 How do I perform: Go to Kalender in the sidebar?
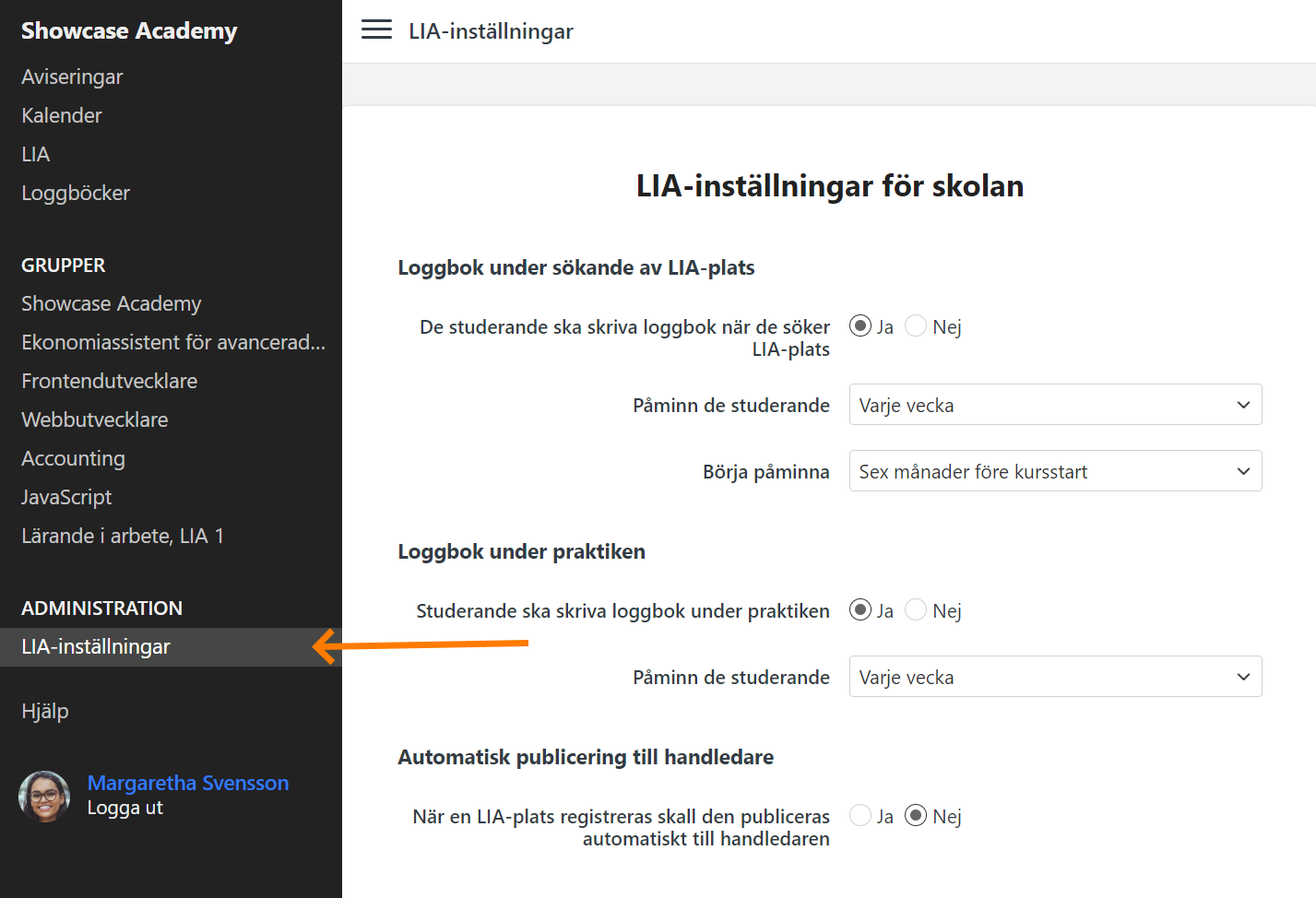pyautogui.click(x=62, y=116)
